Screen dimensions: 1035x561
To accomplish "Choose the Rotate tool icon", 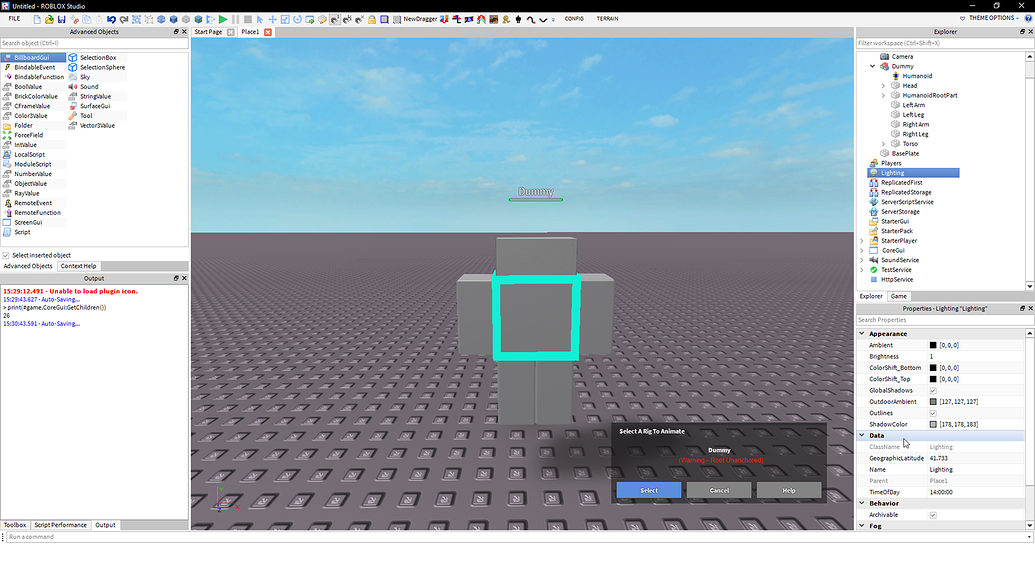I will click(x=298, y=19).
